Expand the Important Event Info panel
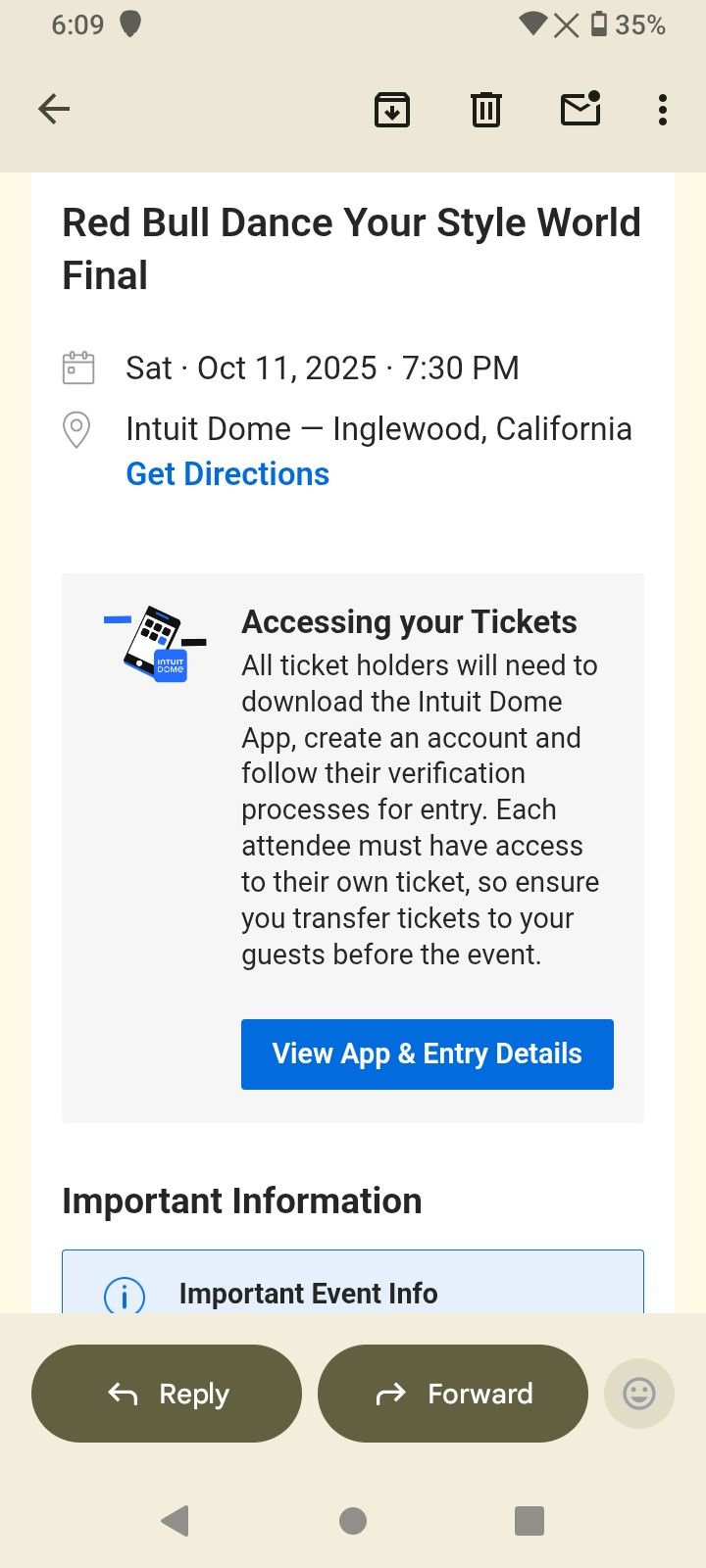Screen dimensions: 706x1568 [353, 1283]
